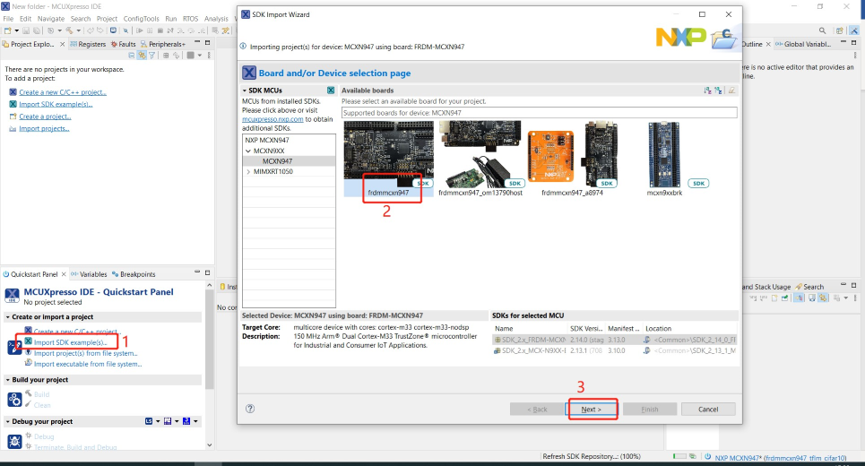The width and height of the screenshot is (865, 466).
Task: Switch to the Breakpoints tab
Action: pyautogui.click(x=134, y=274)
